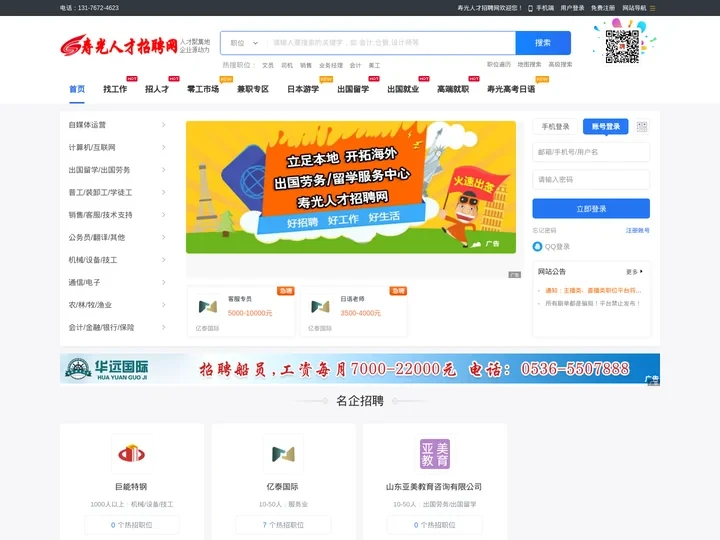
Task: Open 找工作 nav item
Action: pos(115,89)
